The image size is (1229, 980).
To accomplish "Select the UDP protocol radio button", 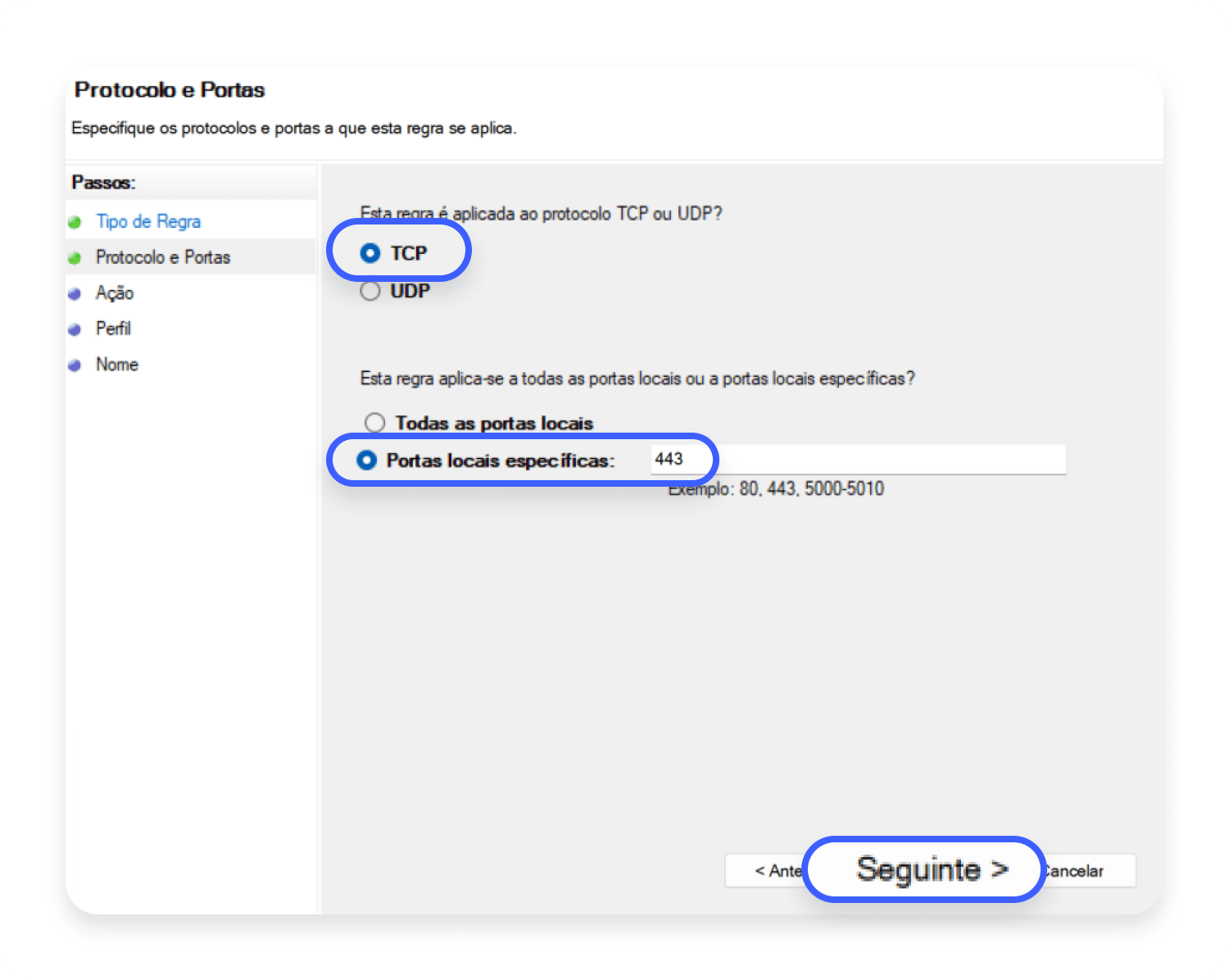I will tap(370, 291).
